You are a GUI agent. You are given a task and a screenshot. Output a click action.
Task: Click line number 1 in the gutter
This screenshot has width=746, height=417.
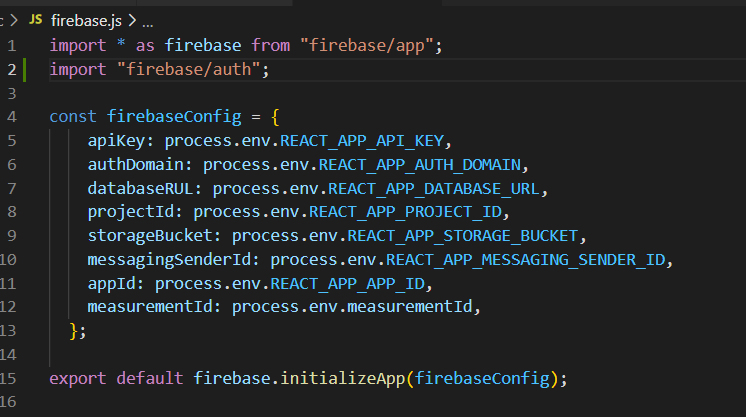pyautogui.click(x=12, y=46)
